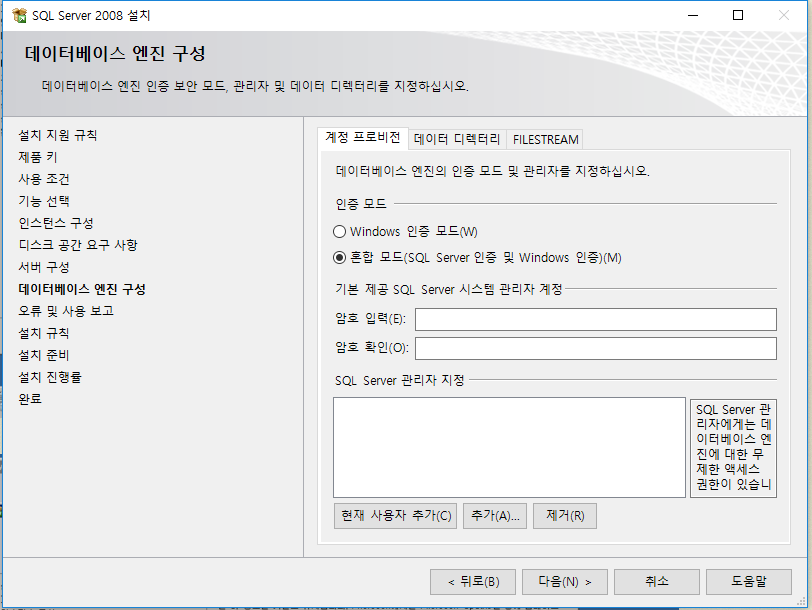Select Windows 인증 모드 radio button
812x610 pixels.
point(339,231)
